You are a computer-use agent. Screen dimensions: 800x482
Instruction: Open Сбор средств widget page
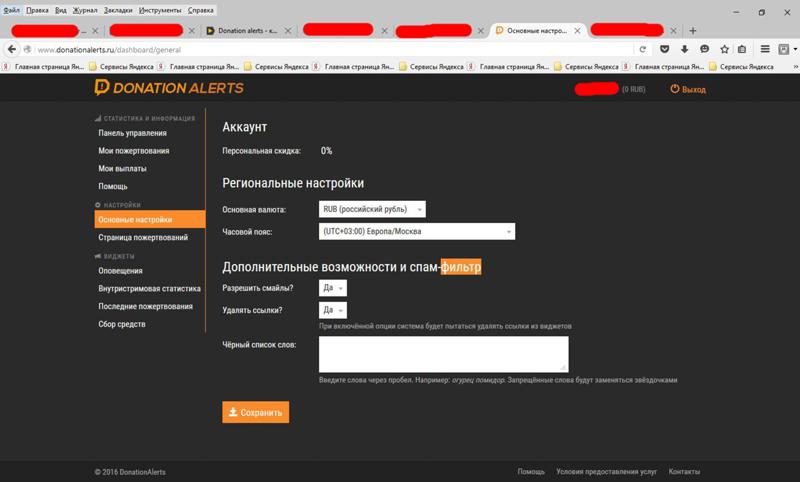pos(122,324)
